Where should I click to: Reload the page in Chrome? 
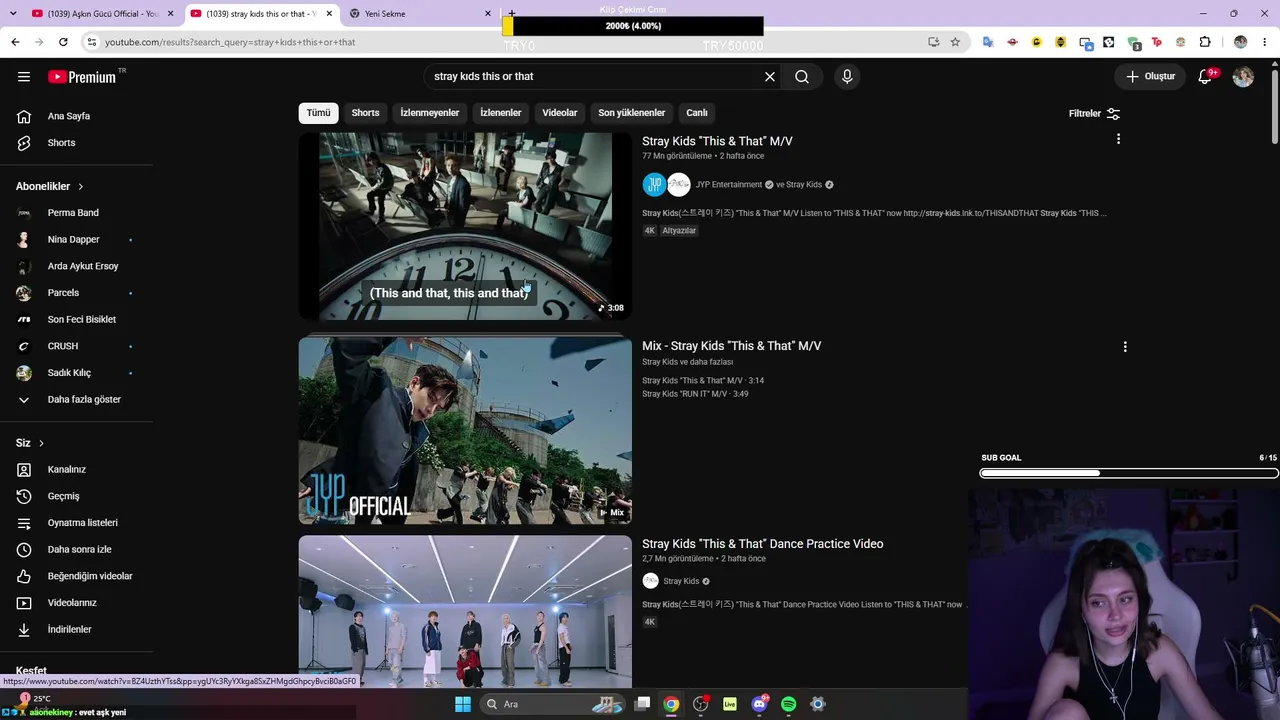pyautogui.click(x=63, y=42)
